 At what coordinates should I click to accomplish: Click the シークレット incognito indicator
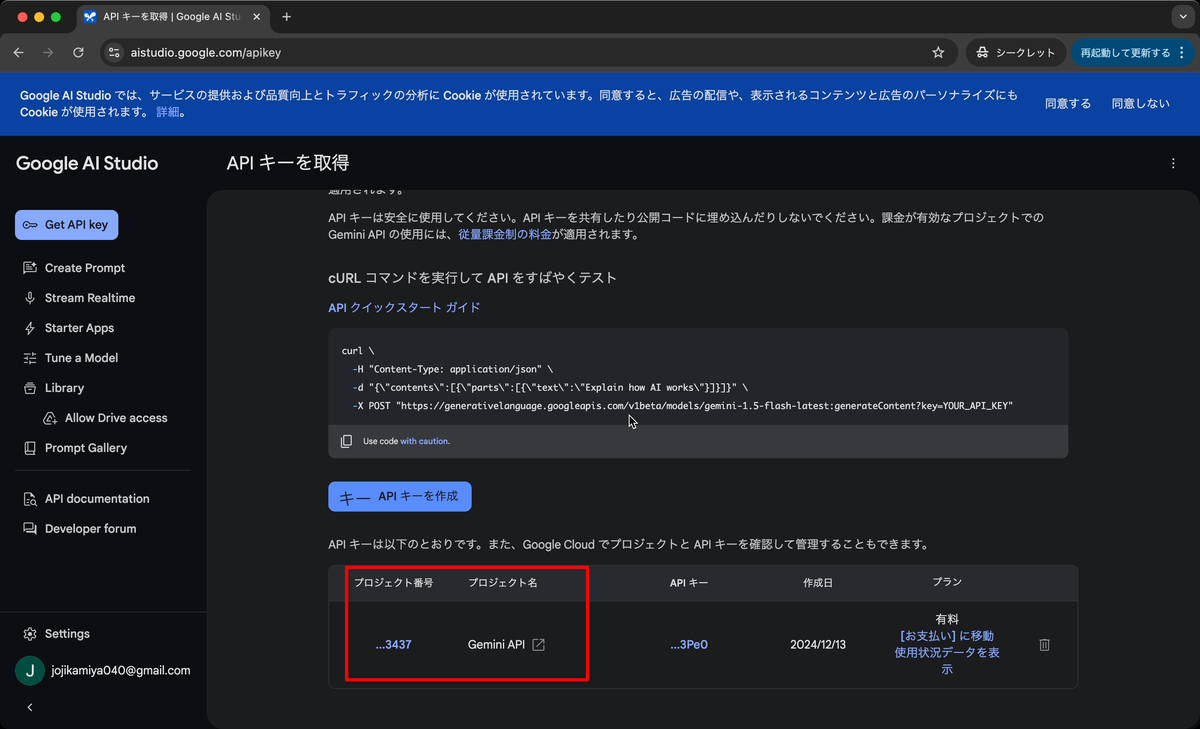1016,53
